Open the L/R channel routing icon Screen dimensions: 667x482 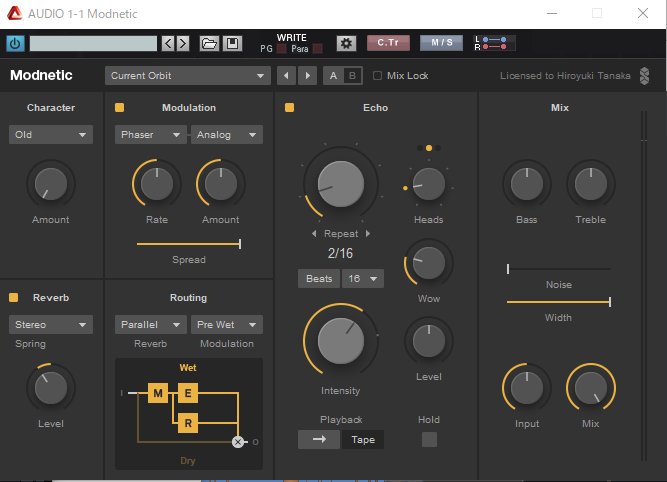tap(495, 43)
